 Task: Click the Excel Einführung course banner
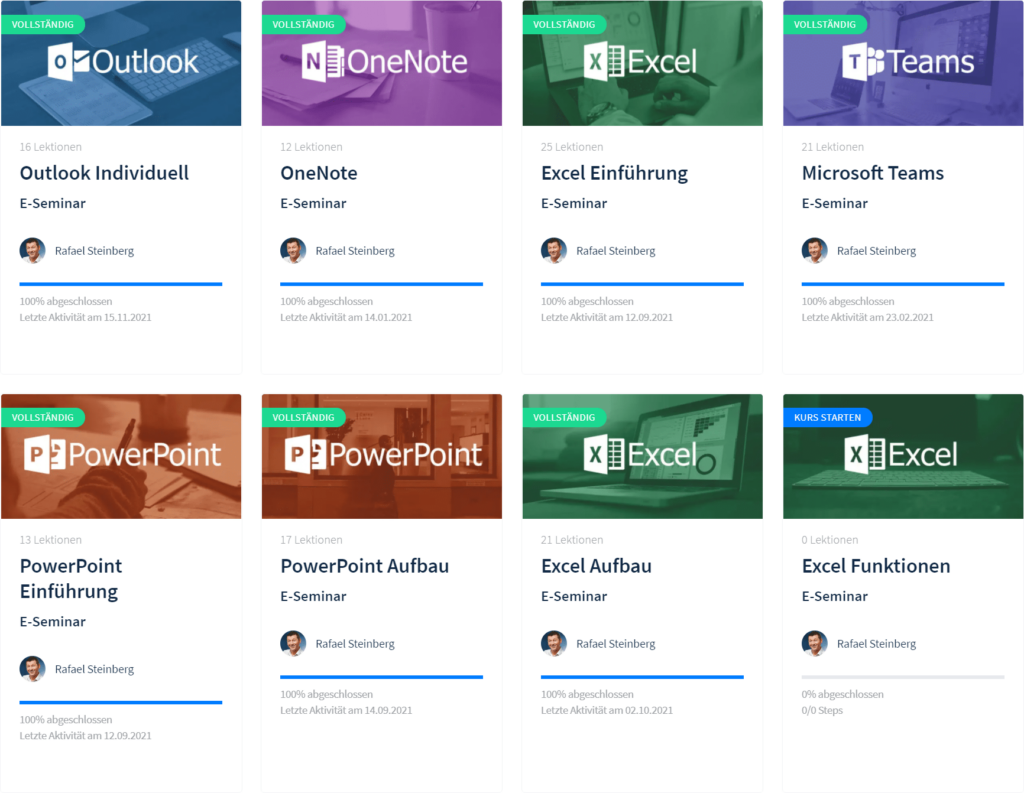642,63
